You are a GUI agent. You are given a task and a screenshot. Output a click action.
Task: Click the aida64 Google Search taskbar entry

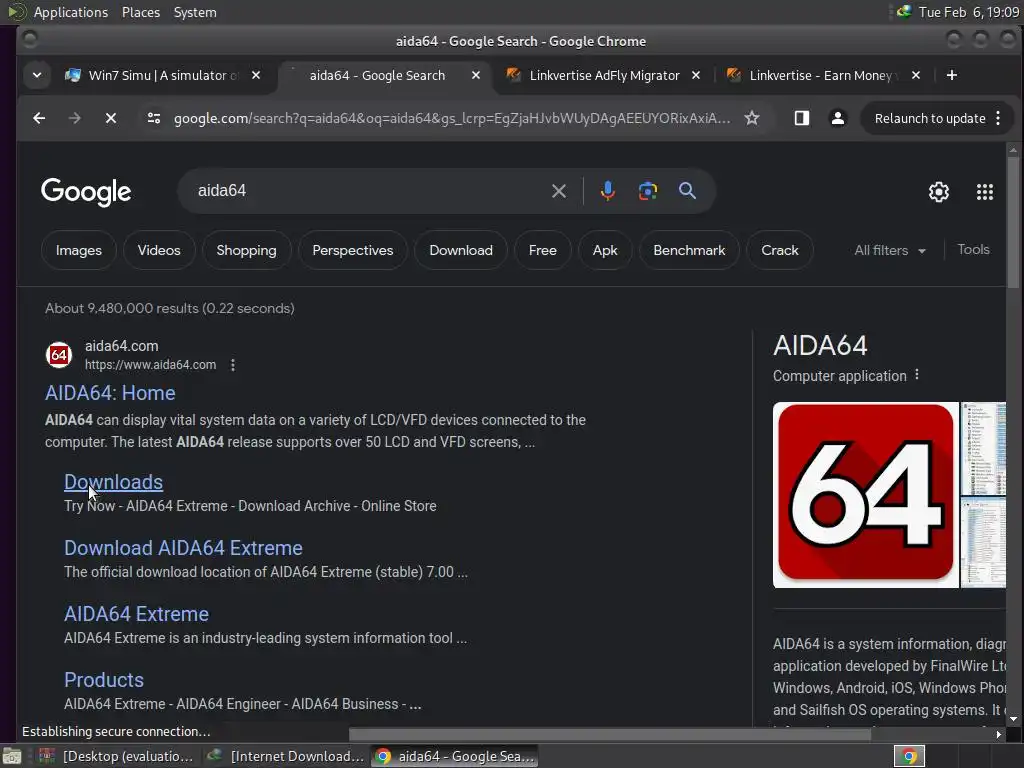pyautogui.click(x=455, y=756)
